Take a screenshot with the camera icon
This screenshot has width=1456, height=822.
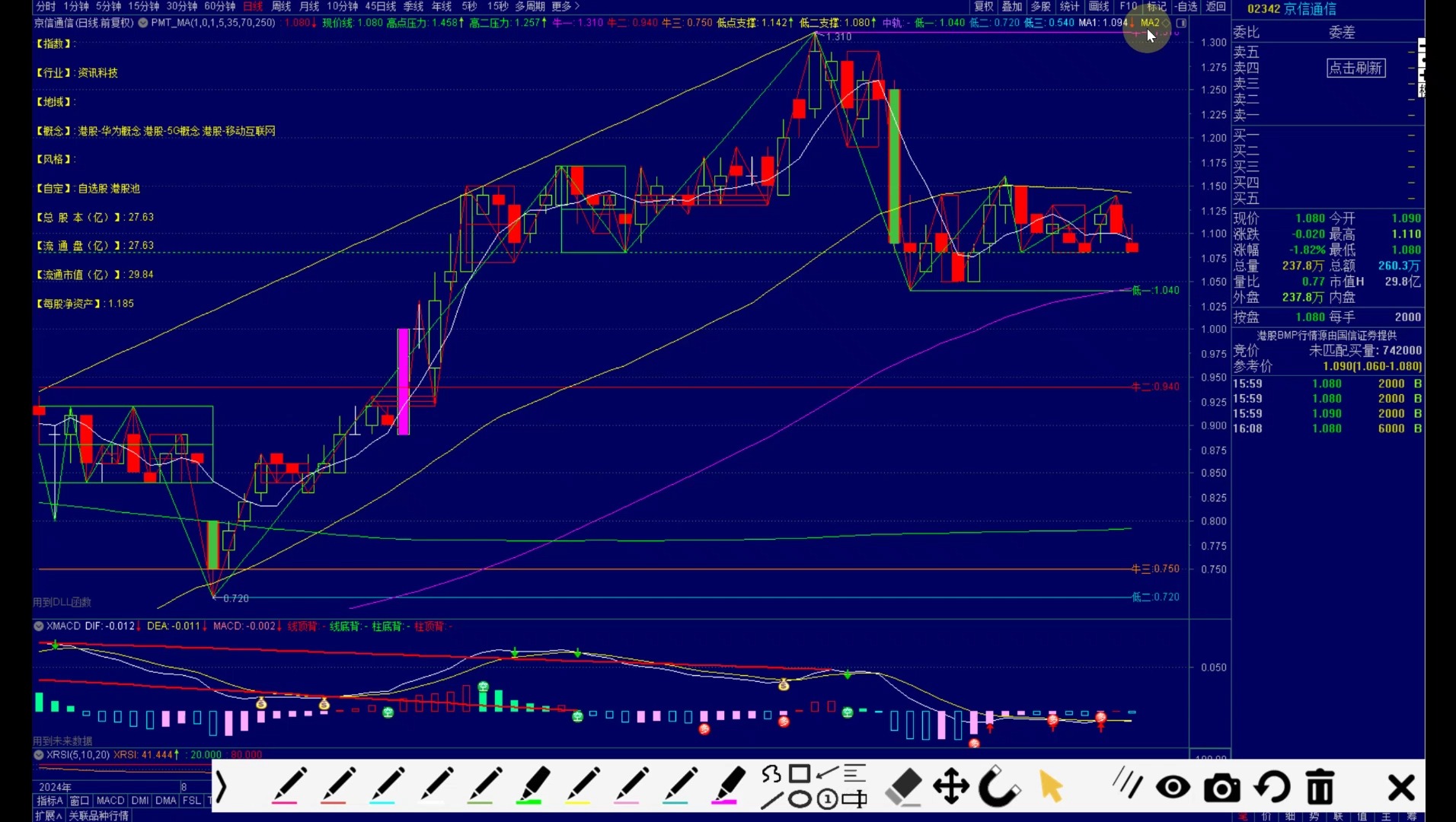click(1221, 788)
